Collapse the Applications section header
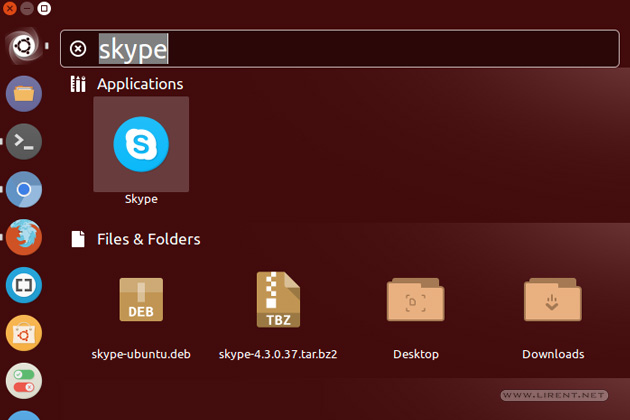This screenshot has height=420, width=630. point(140,84)
